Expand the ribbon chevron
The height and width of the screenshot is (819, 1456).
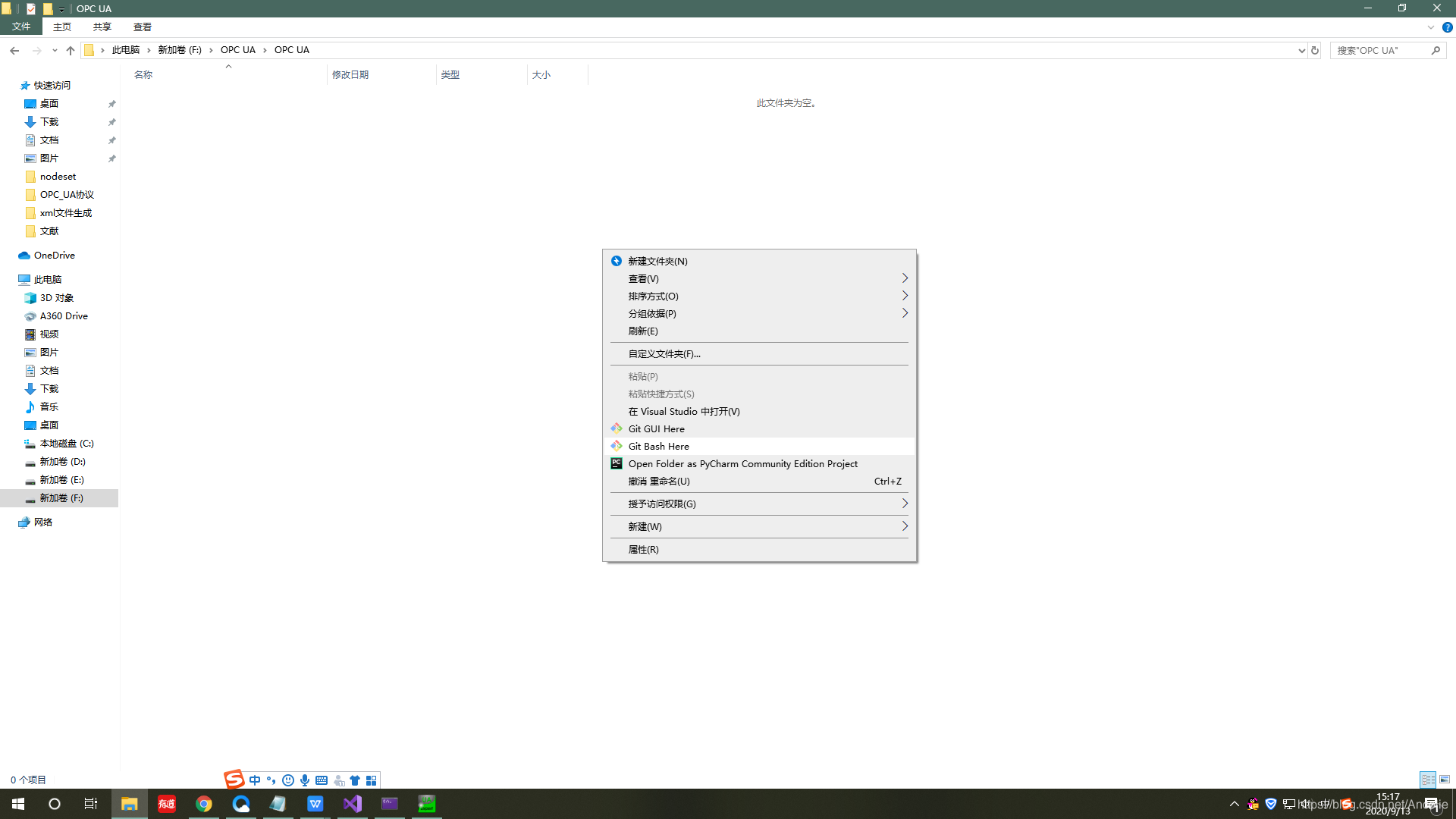point(1431,27)
